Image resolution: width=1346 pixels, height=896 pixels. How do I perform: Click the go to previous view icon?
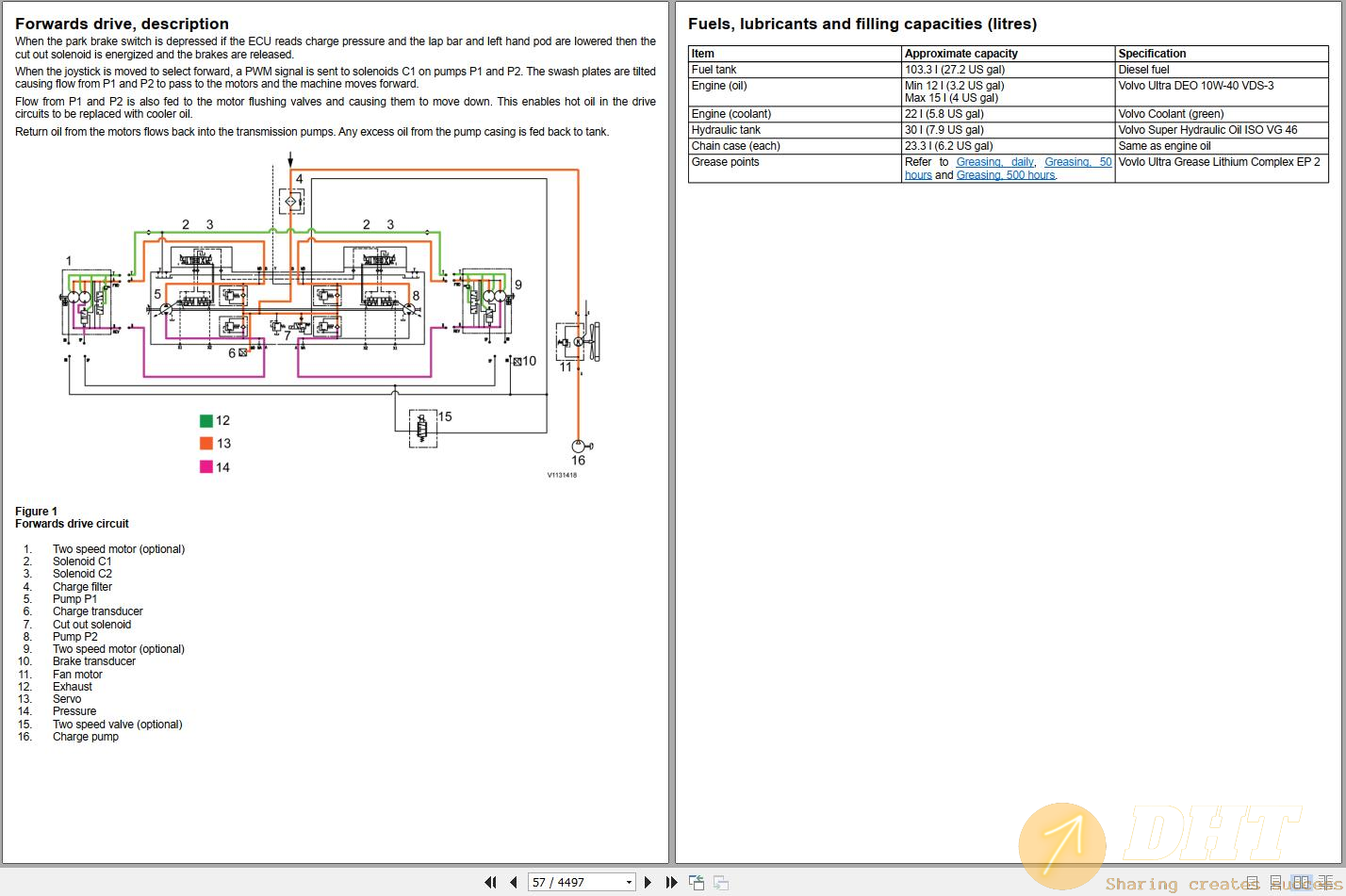coord(697,883)
